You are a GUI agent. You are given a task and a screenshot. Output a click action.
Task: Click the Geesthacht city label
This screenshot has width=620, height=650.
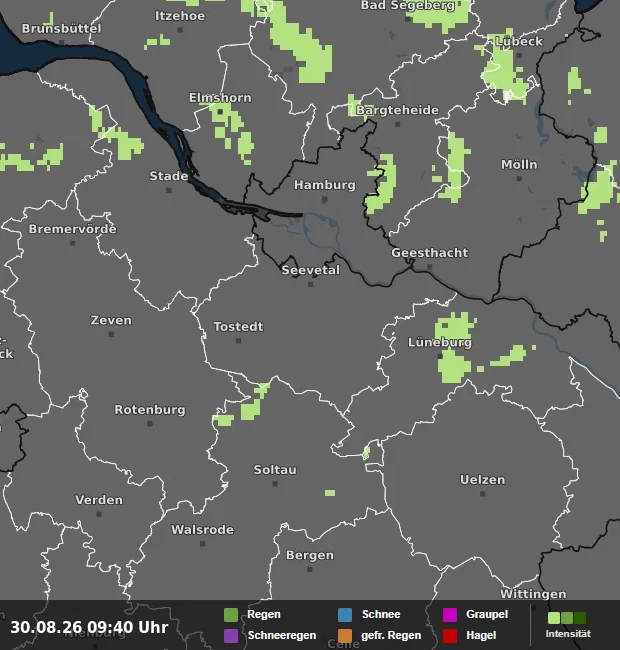(x=430, y=253)
